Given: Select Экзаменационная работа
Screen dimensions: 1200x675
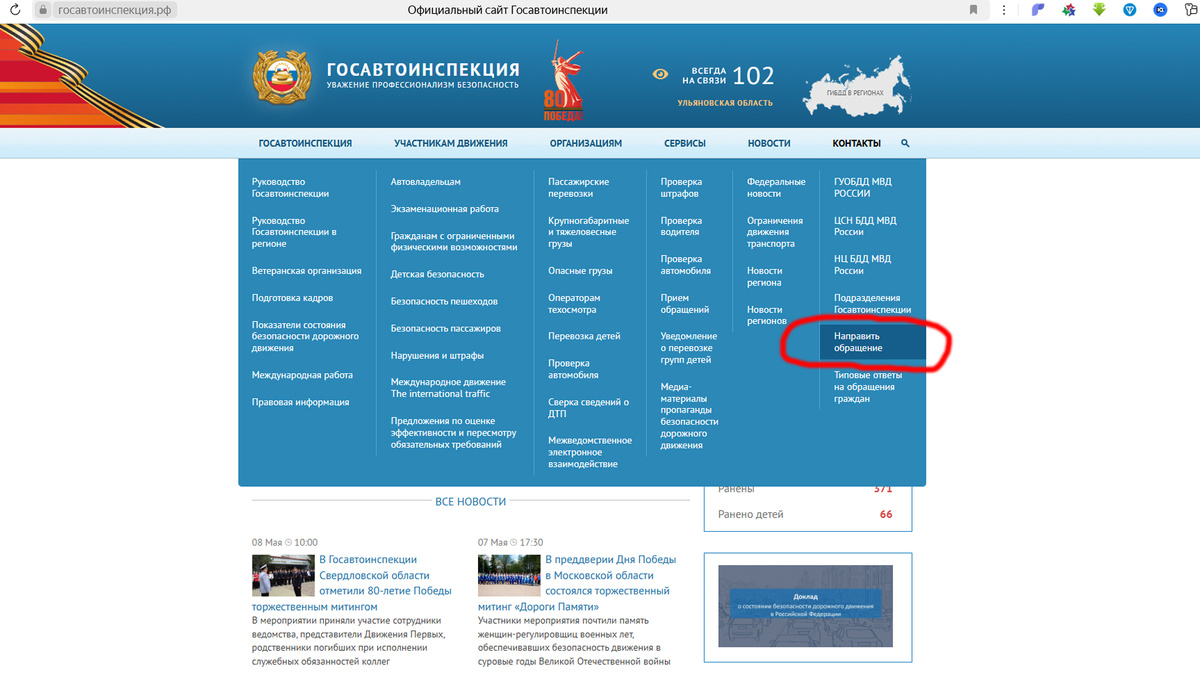Looking at the screenshot, I should 445,209.
